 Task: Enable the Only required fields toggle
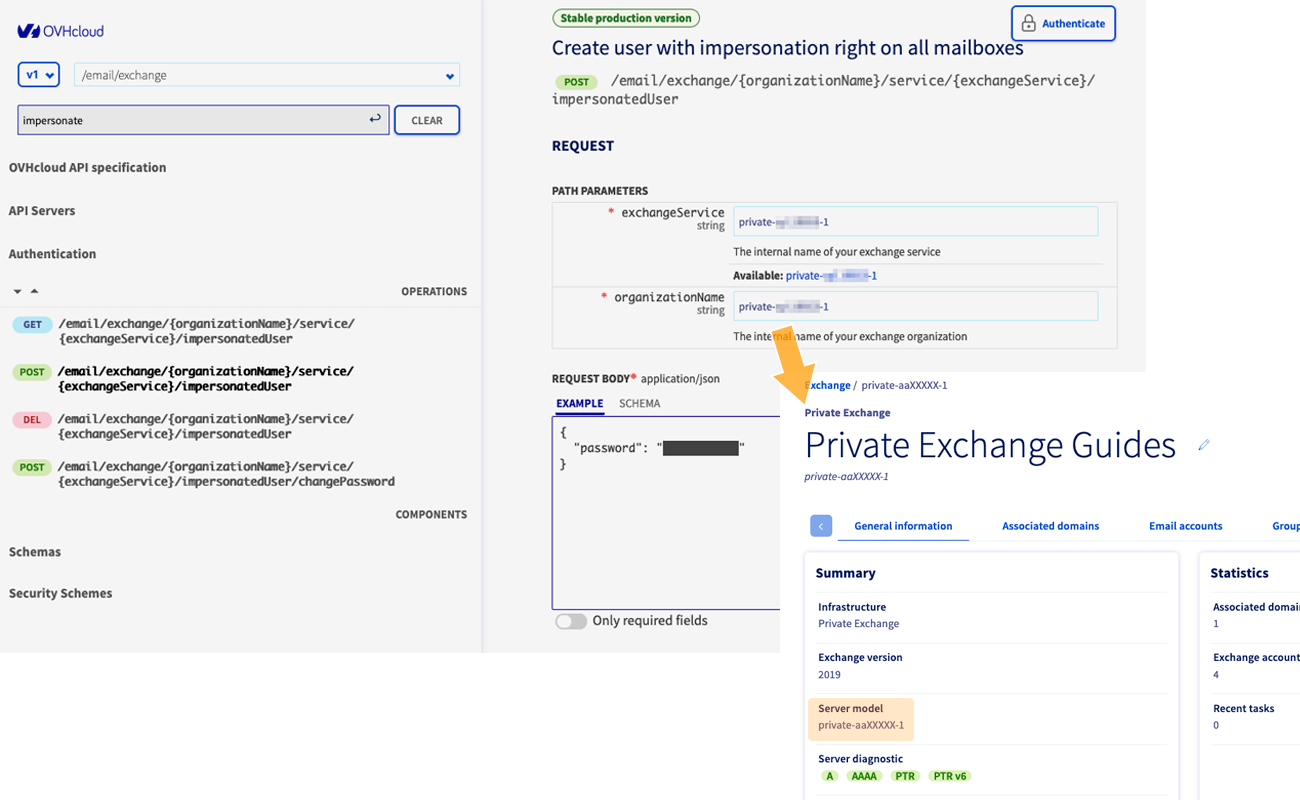pyautogui.click(x=571, y=620)
